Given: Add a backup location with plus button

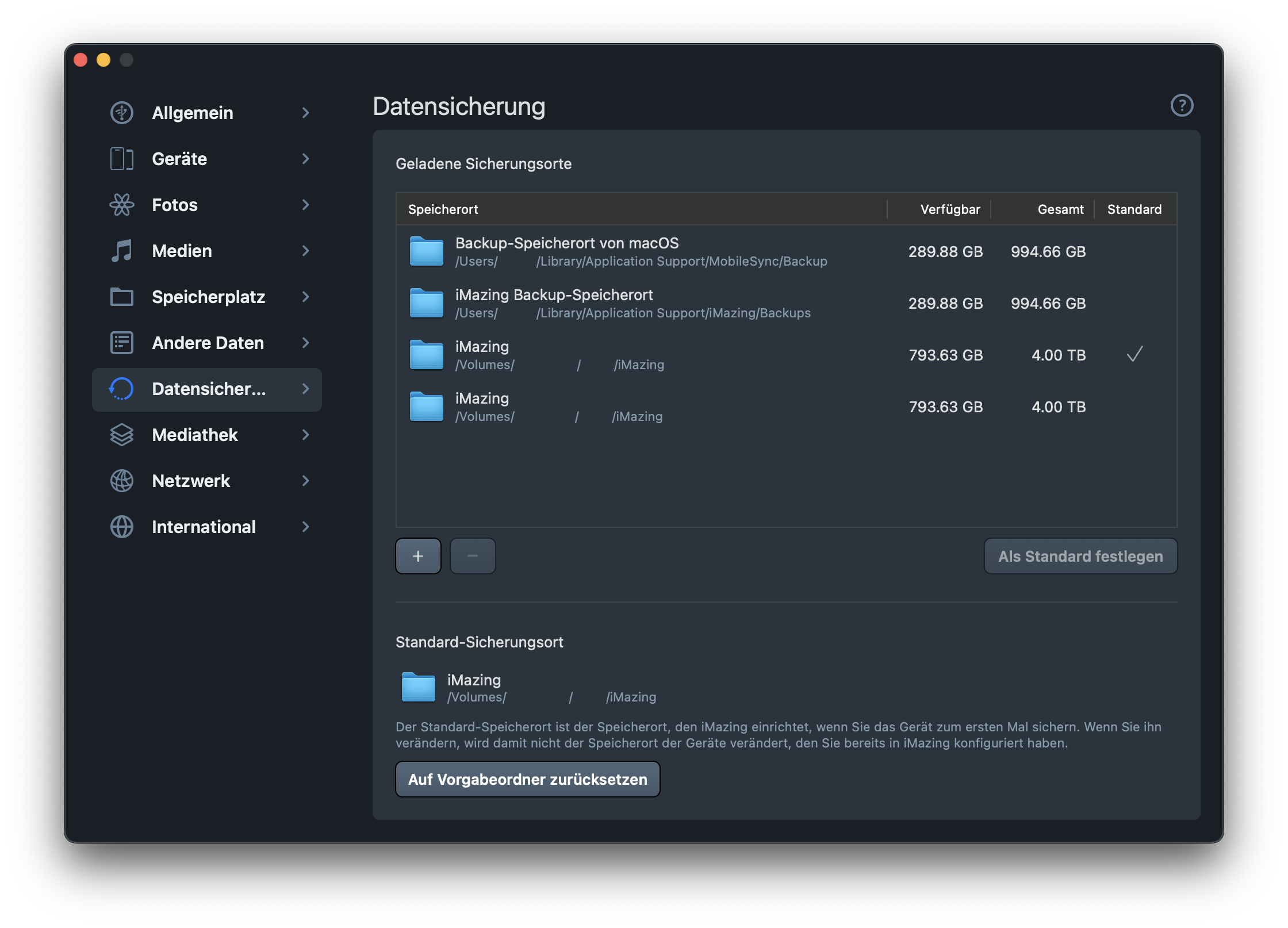Looking at the screenshot, I should click(418, 556).
